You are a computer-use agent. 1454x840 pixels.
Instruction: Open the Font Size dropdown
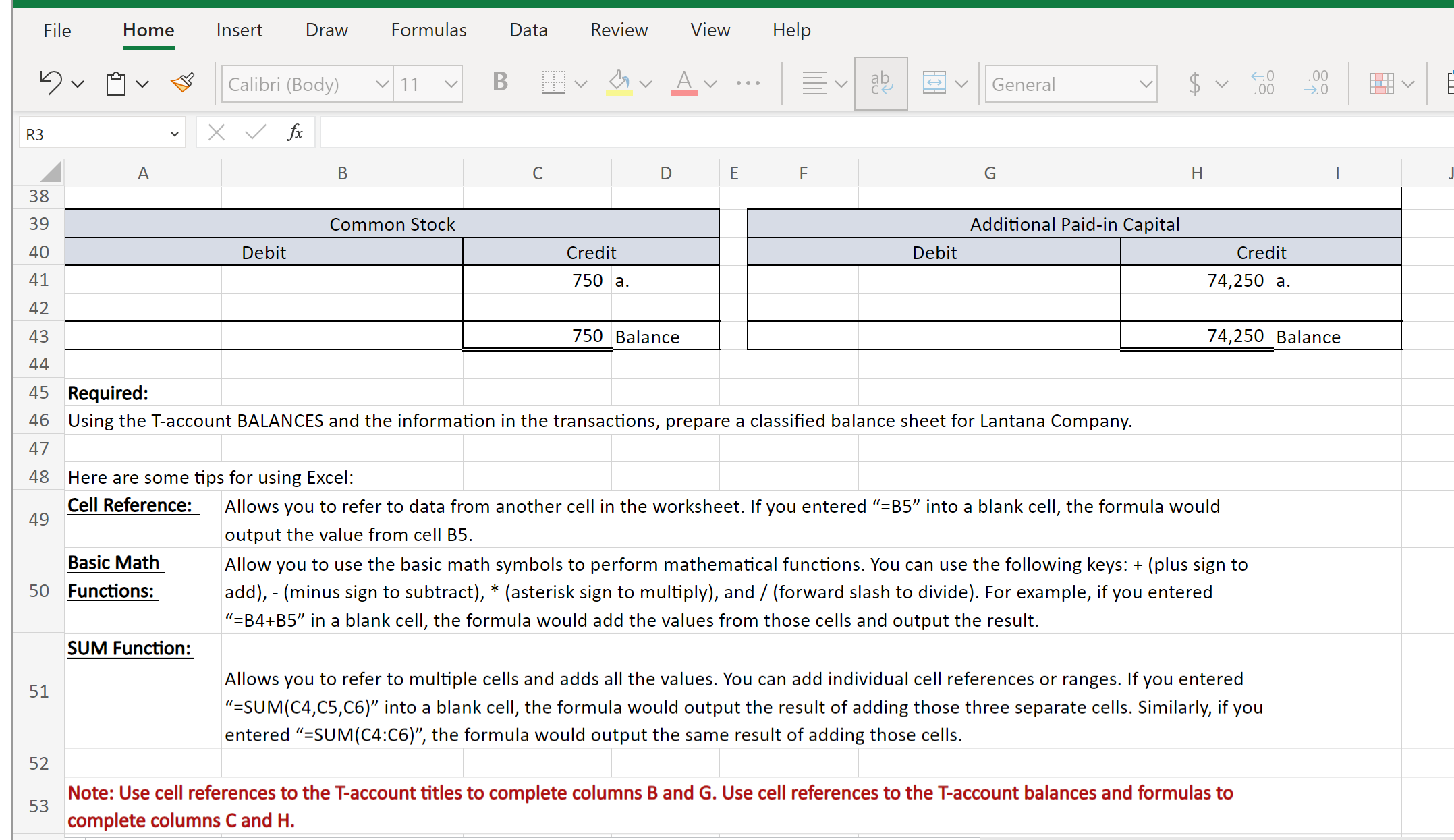[x=427, y=83]
